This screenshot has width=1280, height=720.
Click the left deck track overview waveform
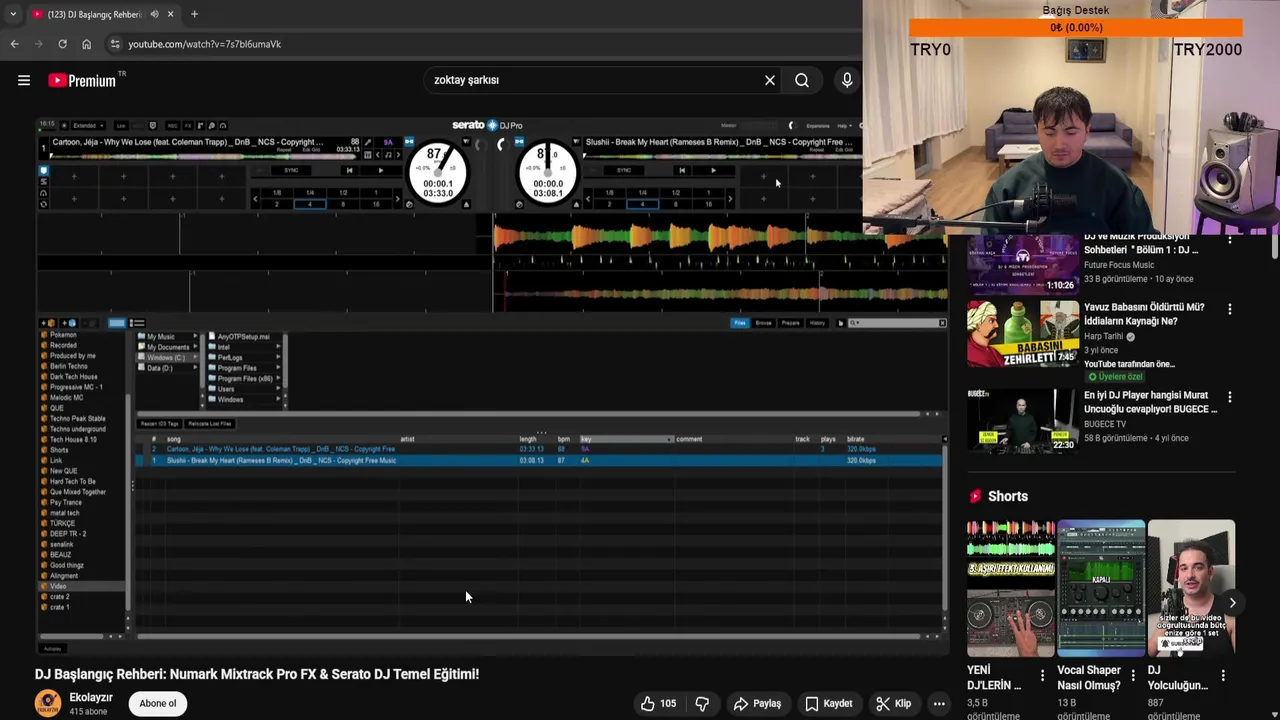pos(204,156)
